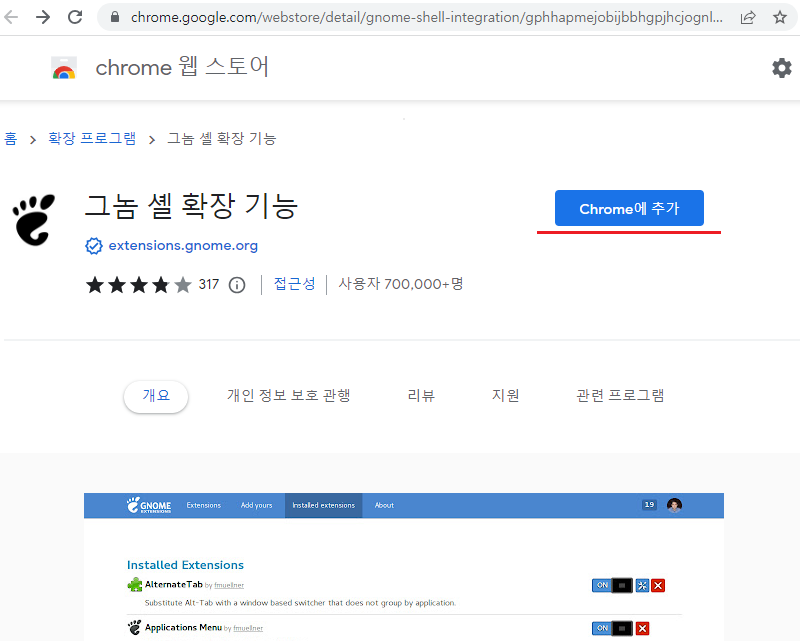The height and width of the screenshot is (641, 800).
Task: Open extensions.gnome.org publisher link
Action: tap(183, 245)
